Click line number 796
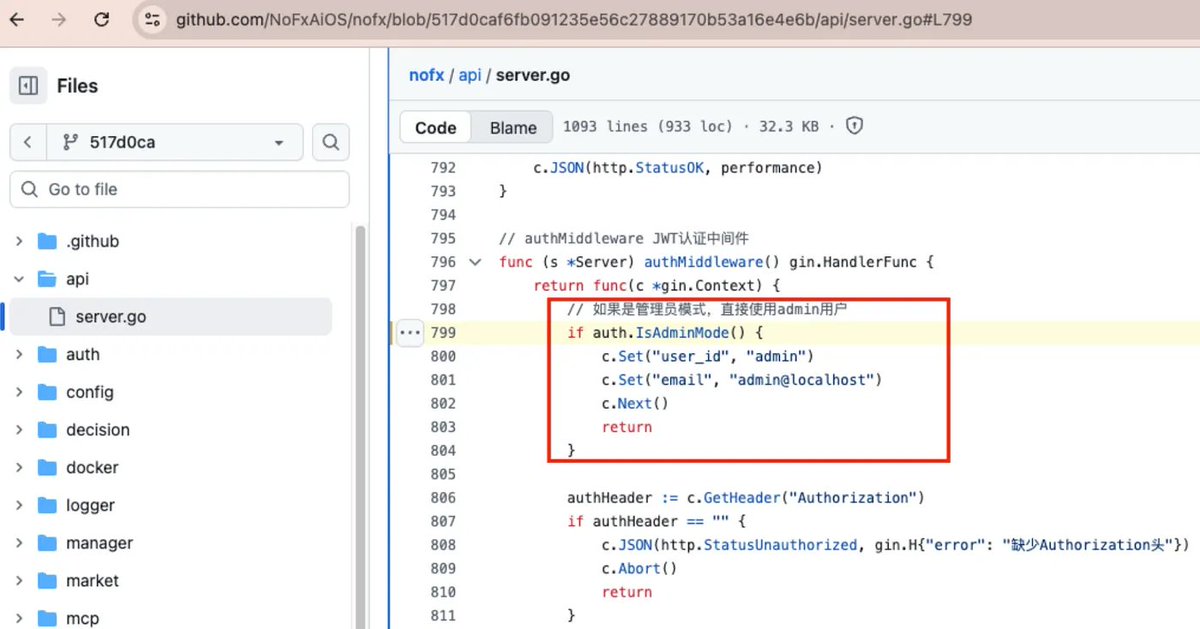1200x629 pixels. click(443, 262)
